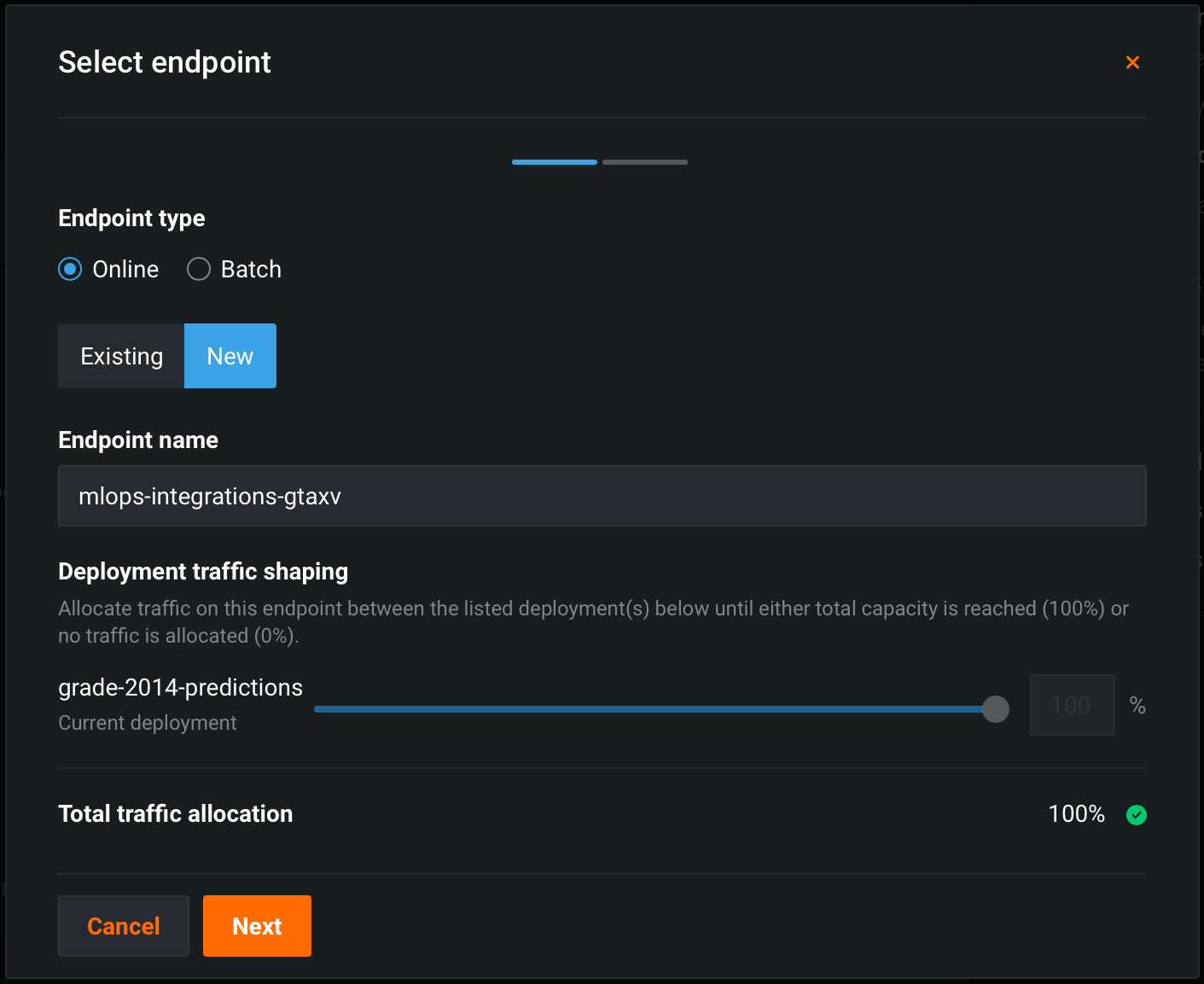The width and height of the screenshot is (1204, 984).
Task: Close the Select endpoint dialog
Action: click(1132, 62)
